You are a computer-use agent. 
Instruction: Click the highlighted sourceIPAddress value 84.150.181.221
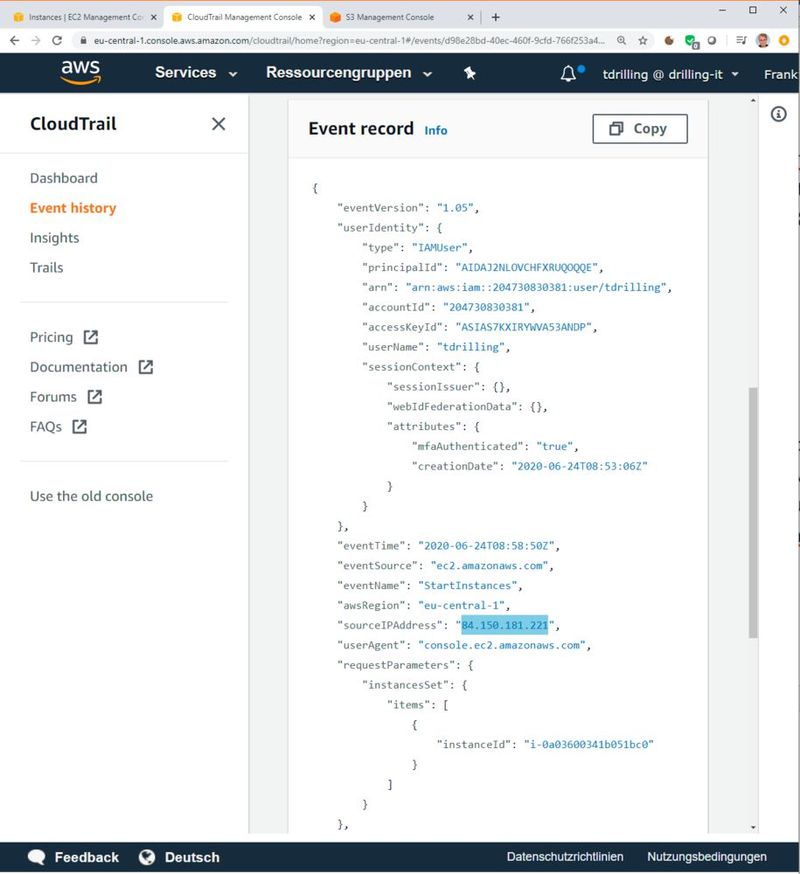505,625
